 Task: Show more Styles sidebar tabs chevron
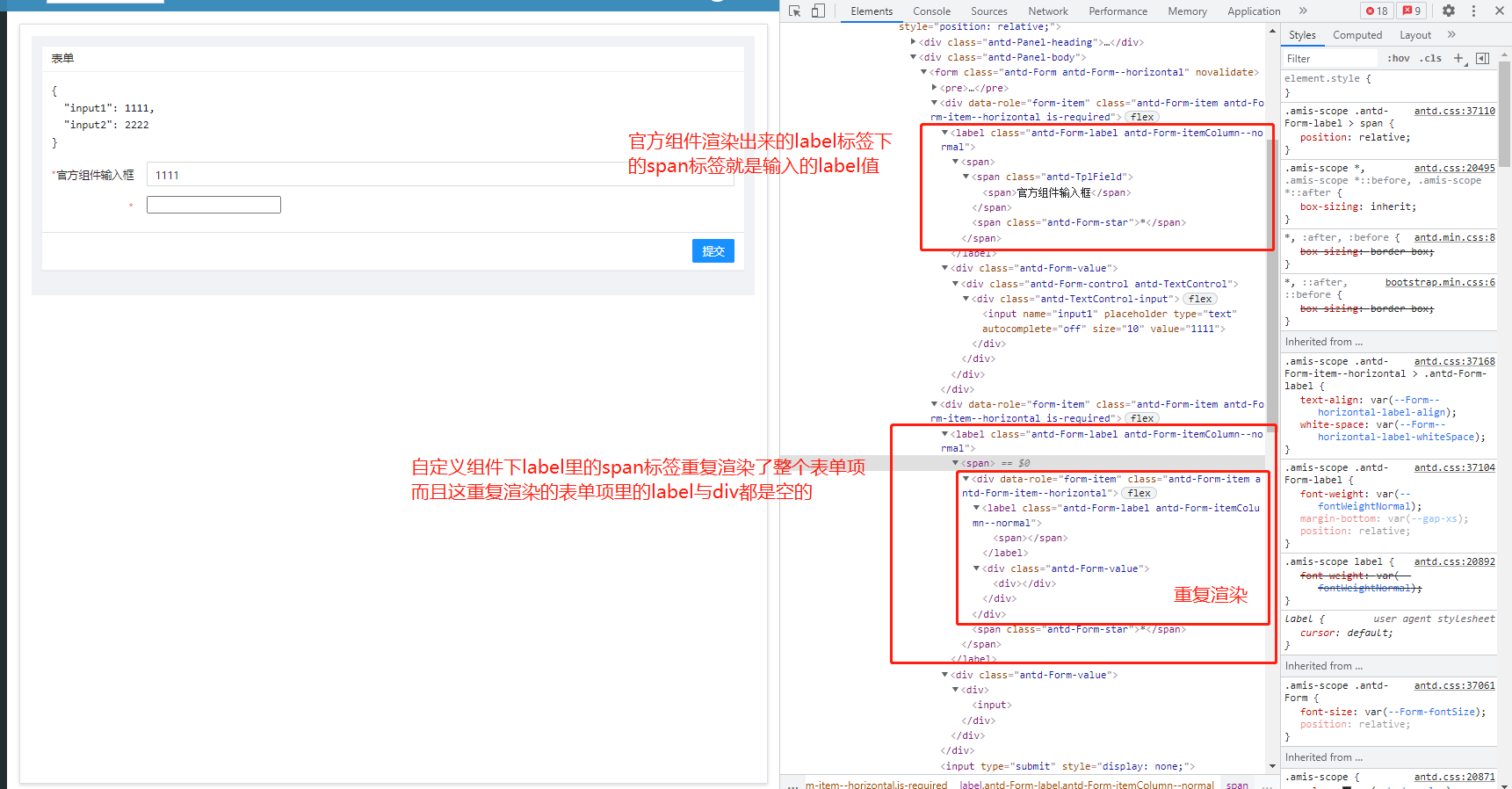pyautogui.click(x=1451, y=34)
